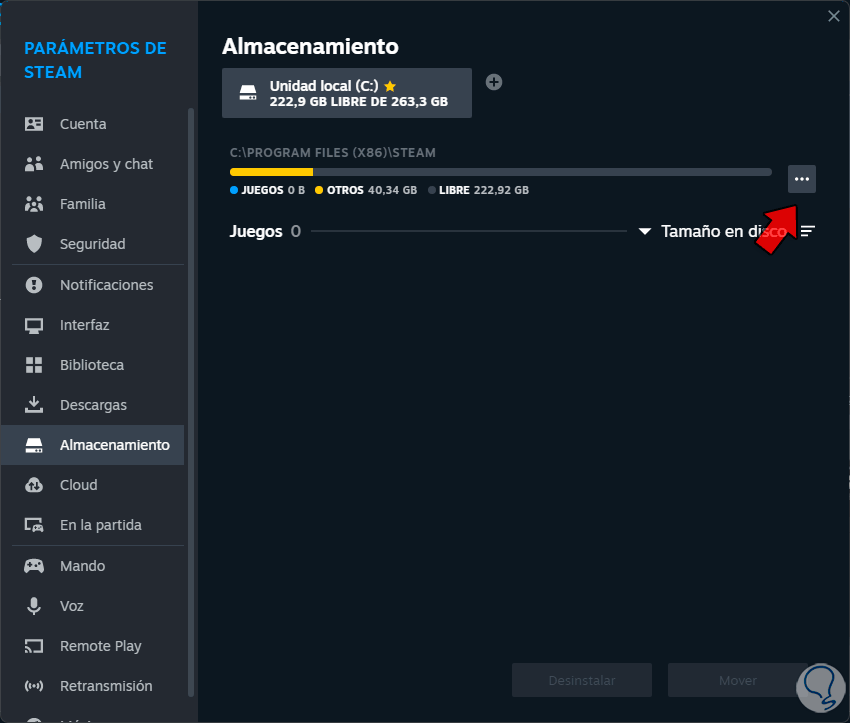Click the Biblioteca grid icon
This screenshot has width=850, height=723.
pos(34,365)
